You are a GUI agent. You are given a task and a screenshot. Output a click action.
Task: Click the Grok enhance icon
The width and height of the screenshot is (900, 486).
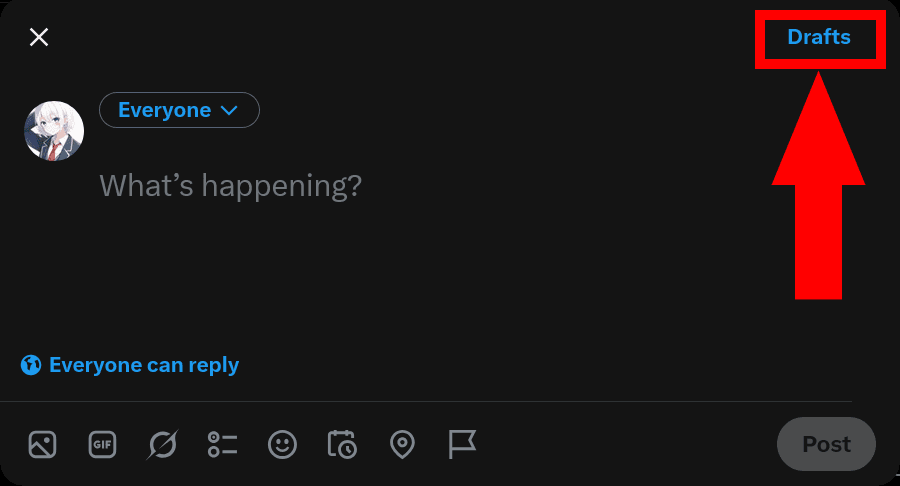pos(162,444)
